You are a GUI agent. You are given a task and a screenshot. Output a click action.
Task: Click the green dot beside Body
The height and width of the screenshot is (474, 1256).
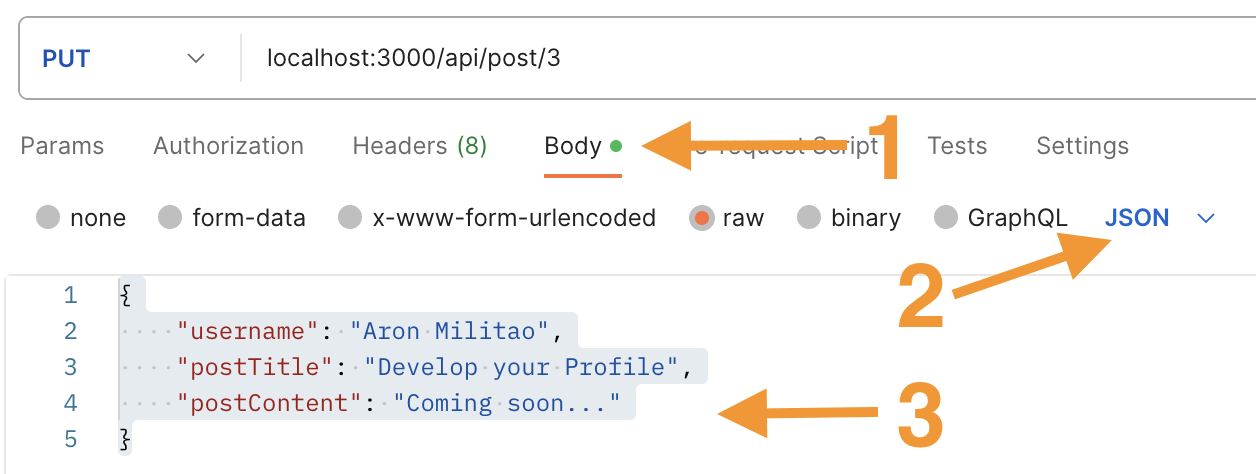[616, 146]
